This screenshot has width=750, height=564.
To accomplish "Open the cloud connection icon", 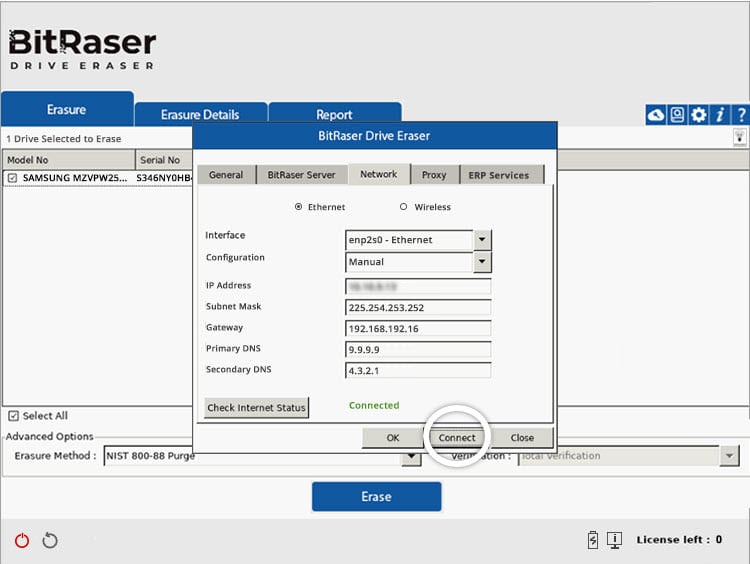I will 656,115.
